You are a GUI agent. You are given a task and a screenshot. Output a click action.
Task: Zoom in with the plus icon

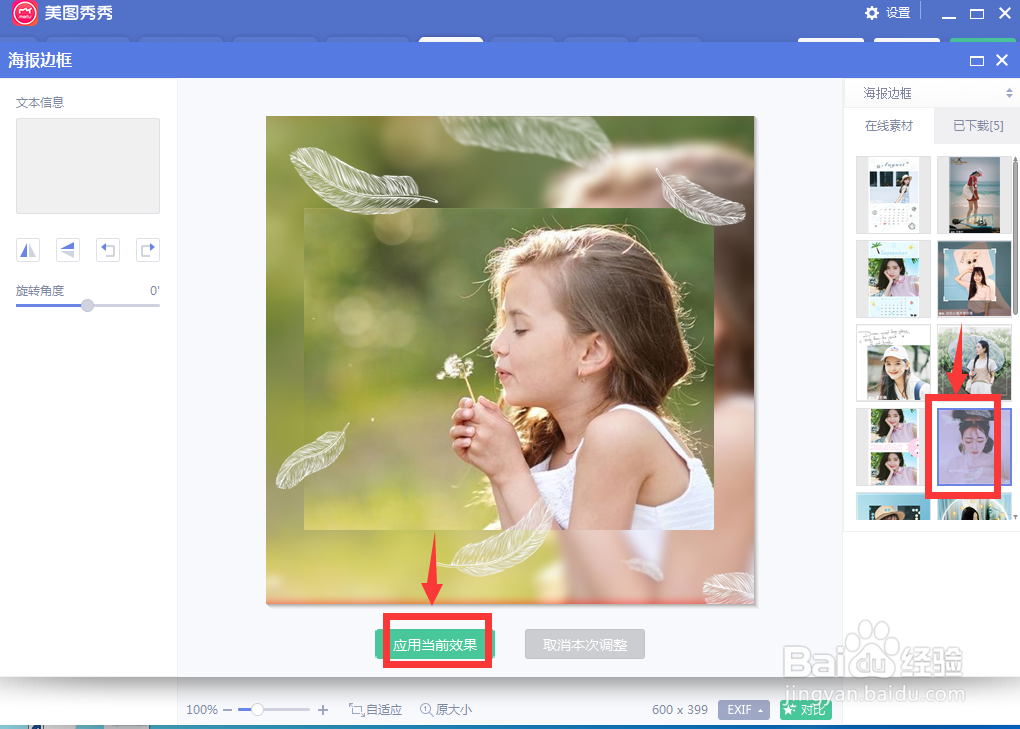(323, 710)
